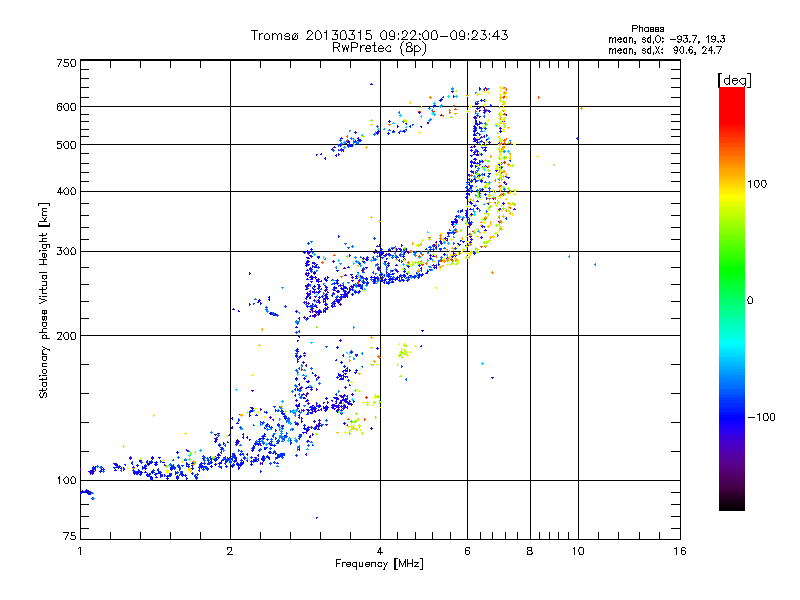Click the black bottom of the colorbar

(x=732, y=503)
